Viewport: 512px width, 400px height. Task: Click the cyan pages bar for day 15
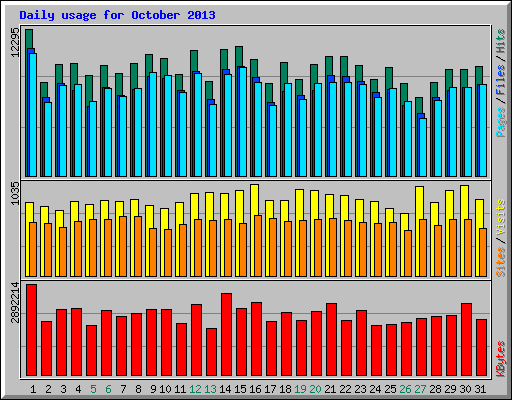243,122
